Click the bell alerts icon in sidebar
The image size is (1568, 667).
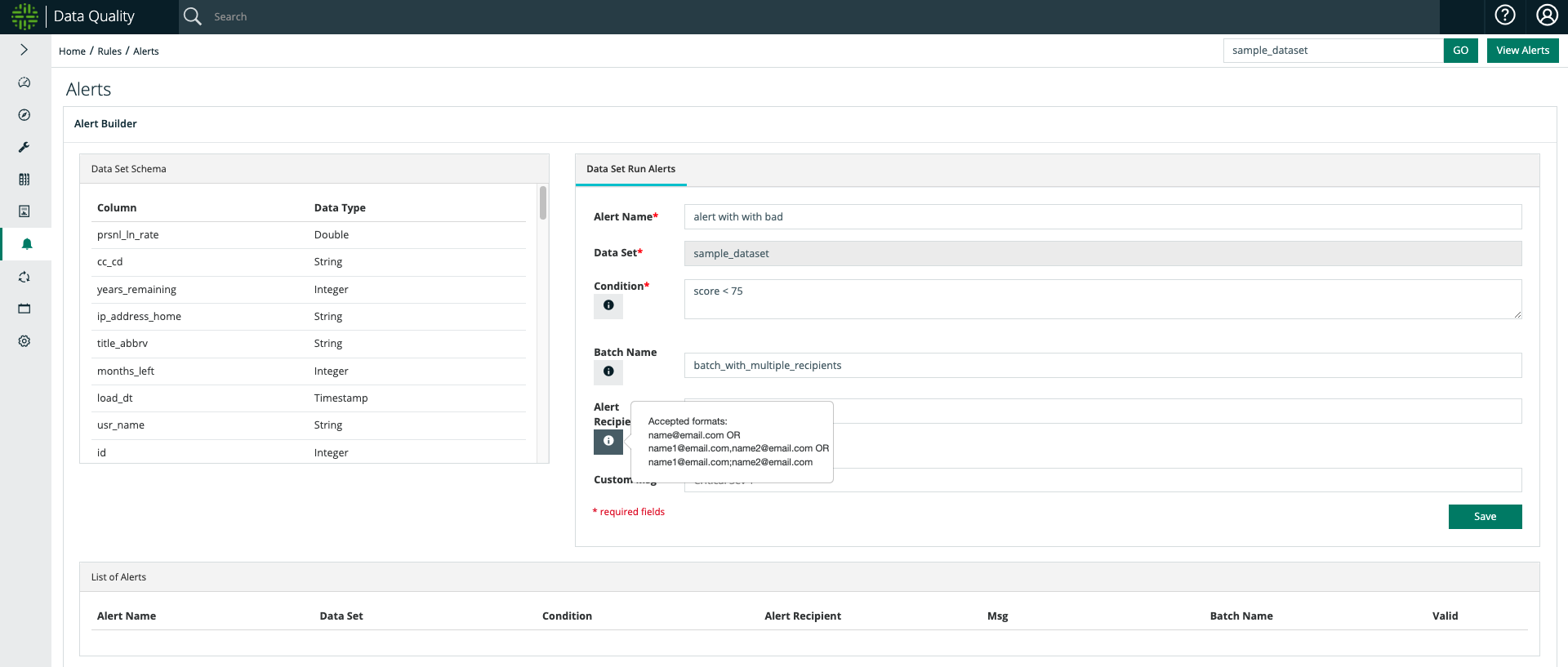(26, 244)
